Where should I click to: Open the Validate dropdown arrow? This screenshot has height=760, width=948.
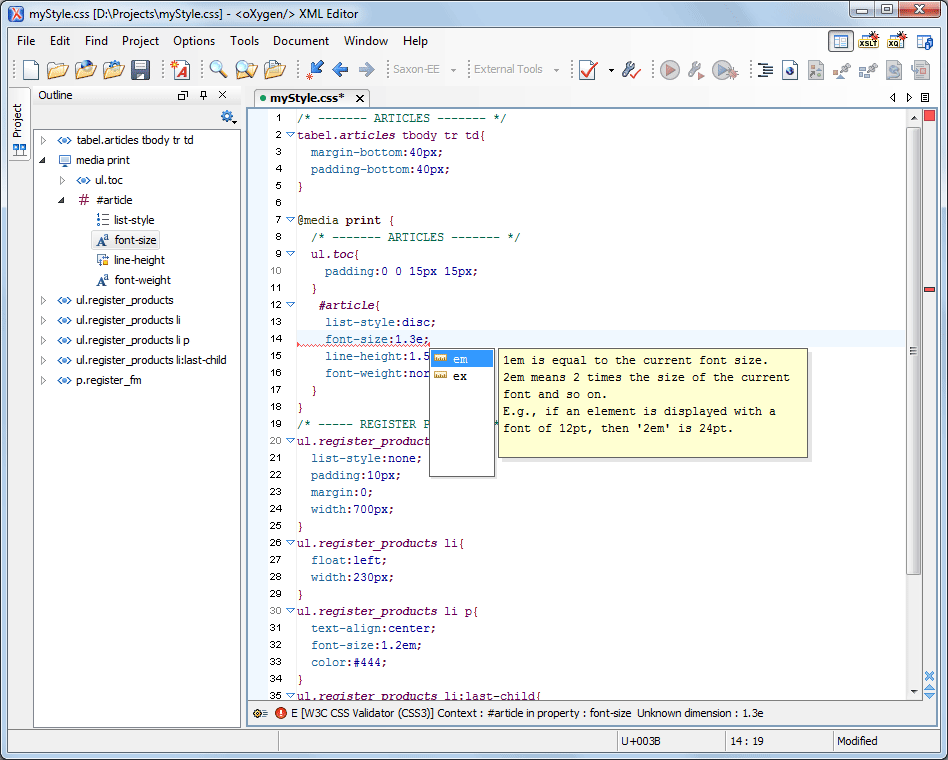click(611, 70)
